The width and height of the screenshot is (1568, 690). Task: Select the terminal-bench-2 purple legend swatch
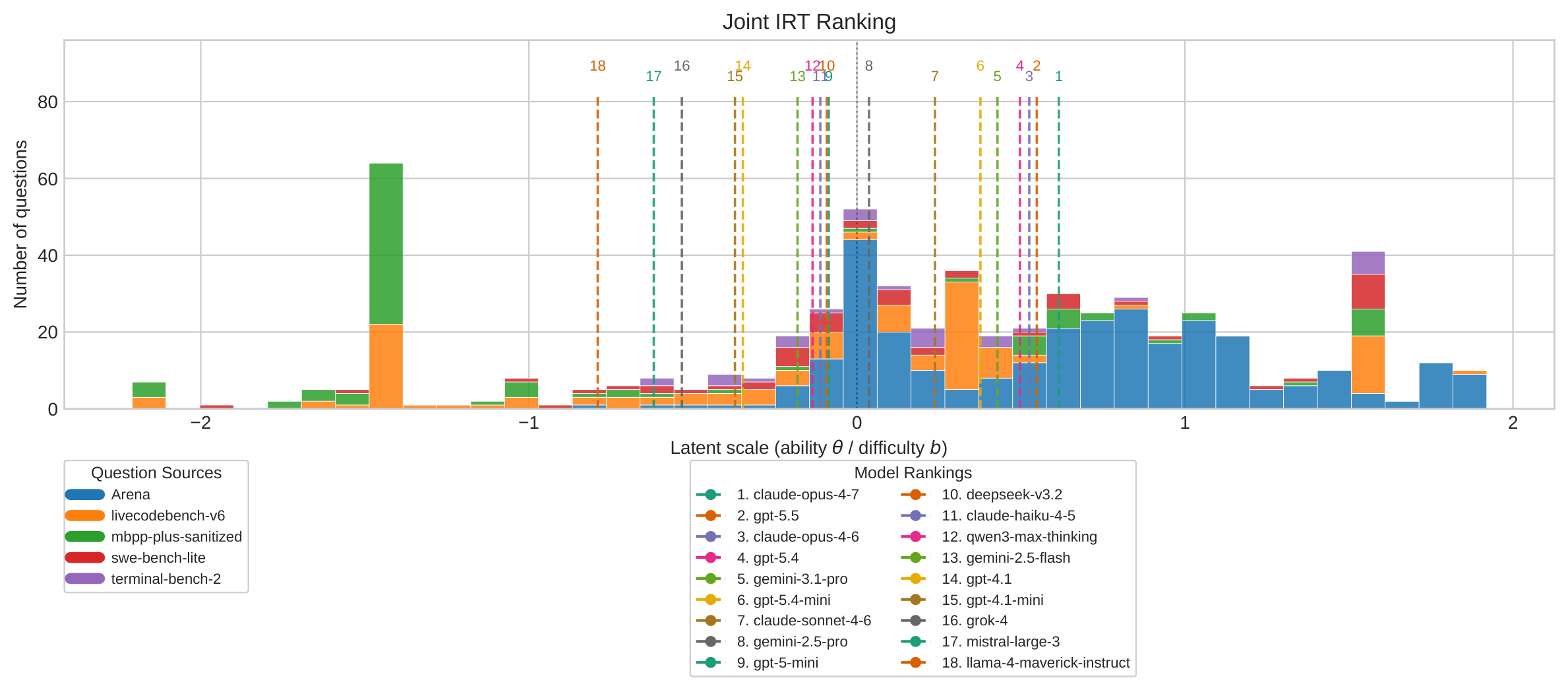click(85, 579)
